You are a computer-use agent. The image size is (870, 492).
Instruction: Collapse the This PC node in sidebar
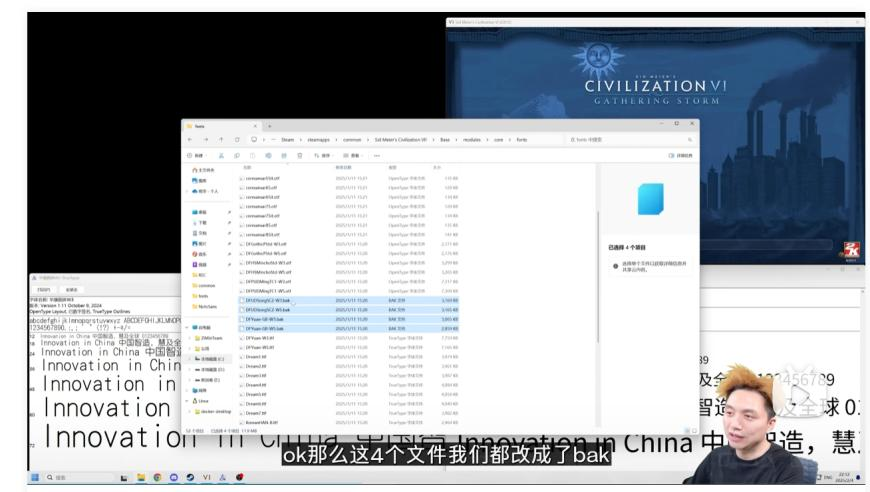[x=187, y=328]
